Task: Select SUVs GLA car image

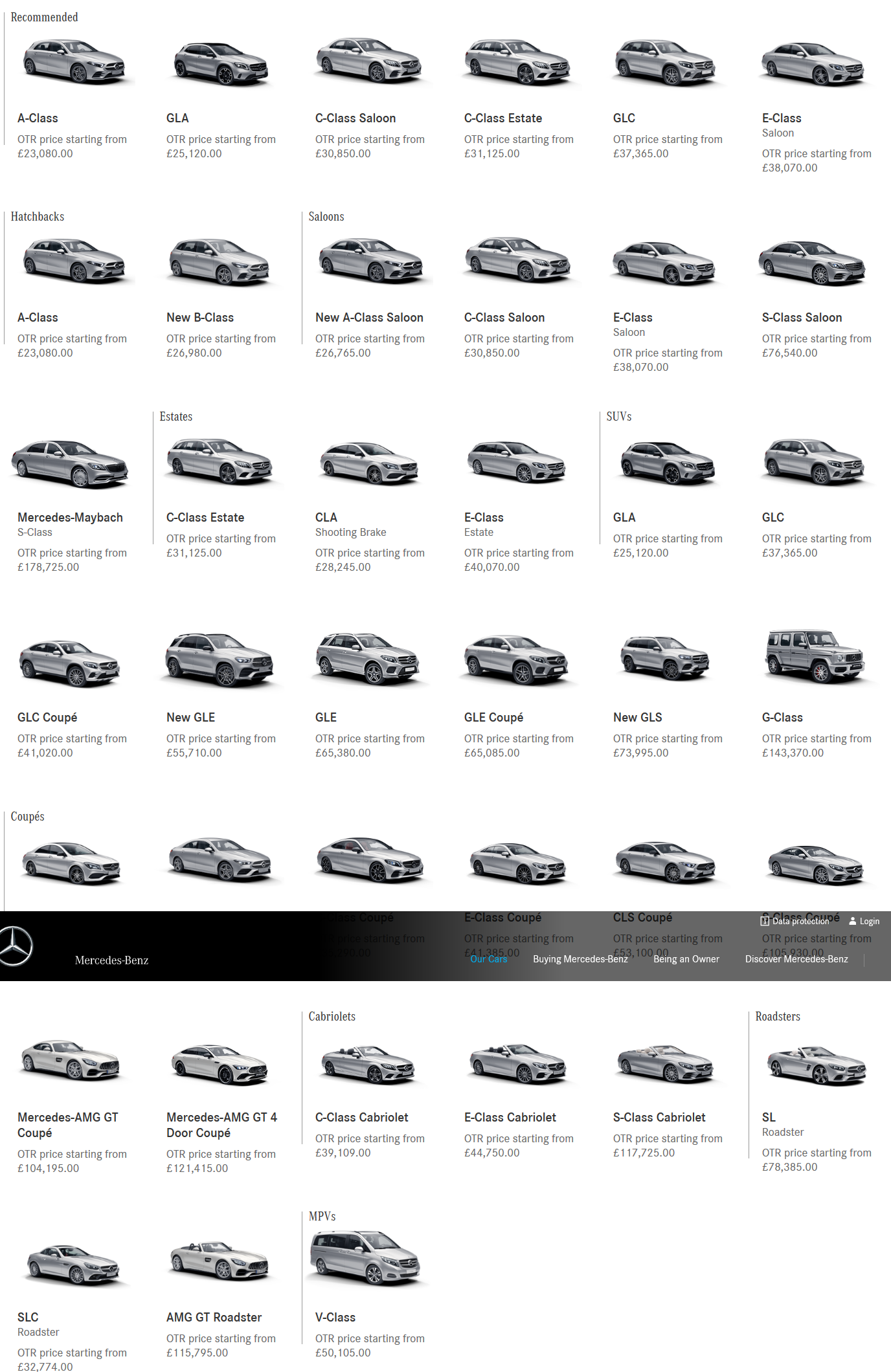Action: click(x=668, y=463)
